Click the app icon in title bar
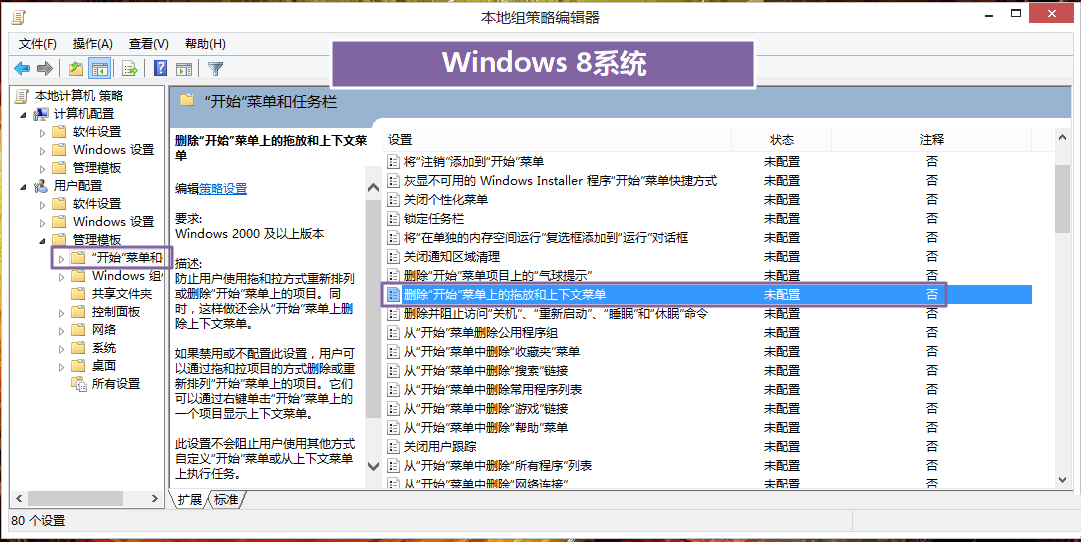The image size is (1081, 542). coord(19,17)
